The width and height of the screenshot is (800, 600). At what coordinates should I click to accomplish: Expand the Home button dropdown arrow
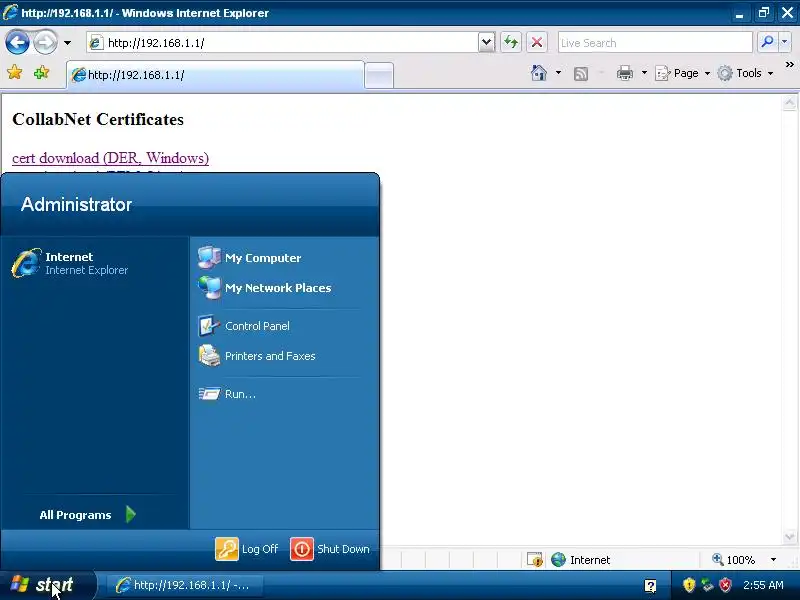point(558,73)
